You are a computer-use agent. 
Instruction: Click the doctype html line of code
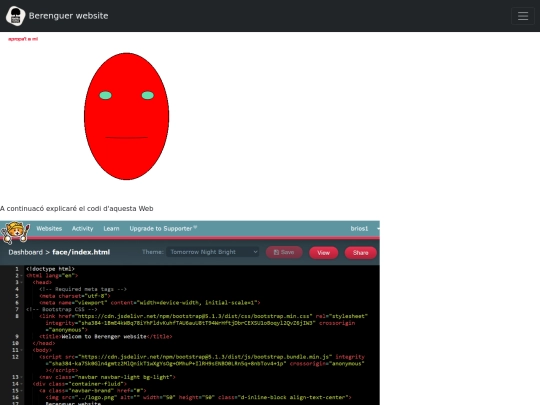coord(50,269)
